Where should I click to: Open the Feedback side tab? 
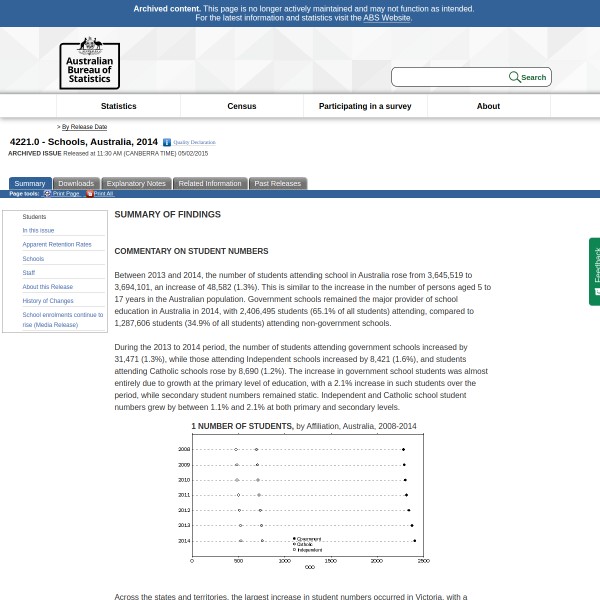[x=595, y=270]
